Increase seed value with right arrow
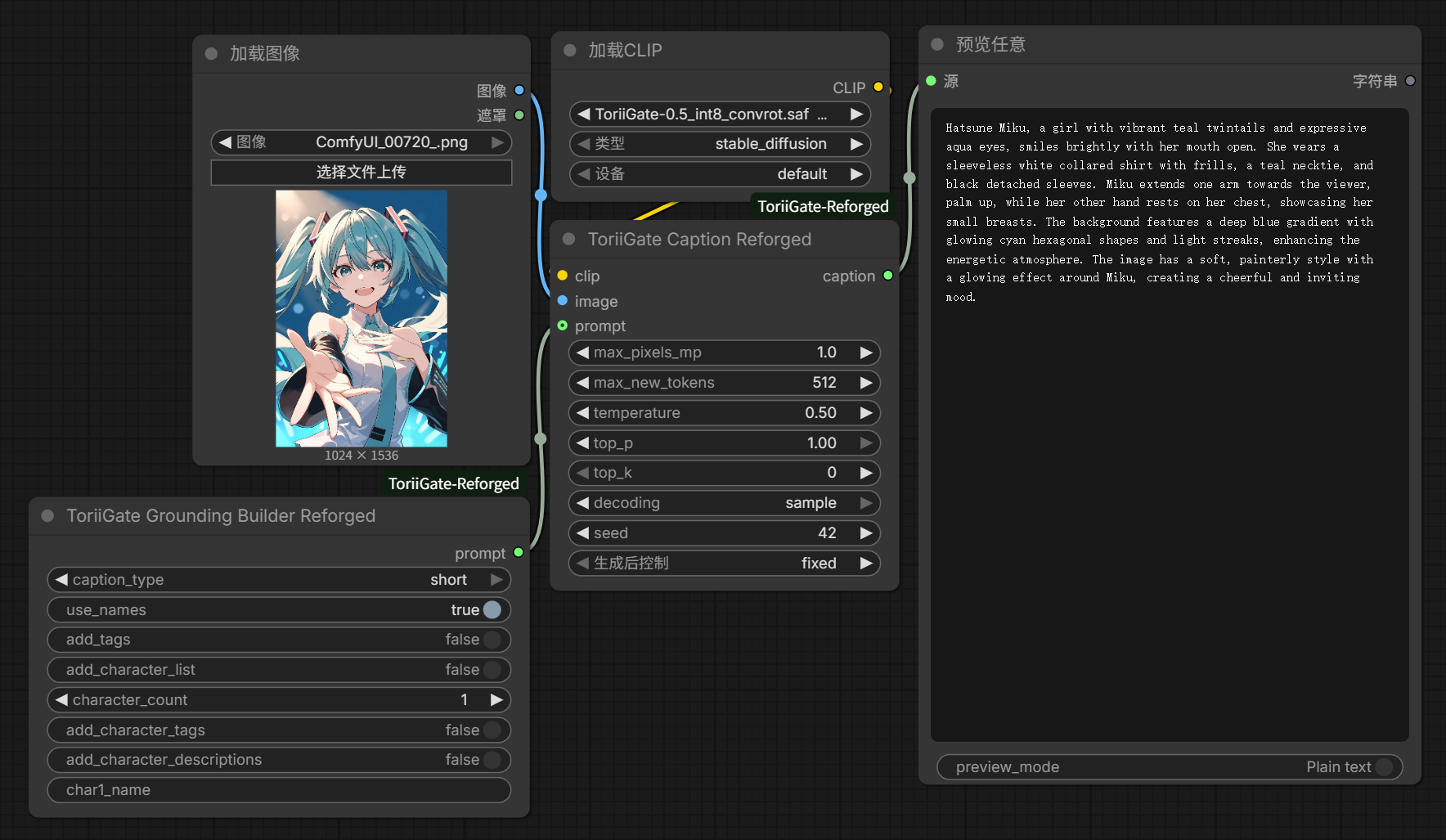This screenshot has height=840, width=1446. [x=866, y=533]
